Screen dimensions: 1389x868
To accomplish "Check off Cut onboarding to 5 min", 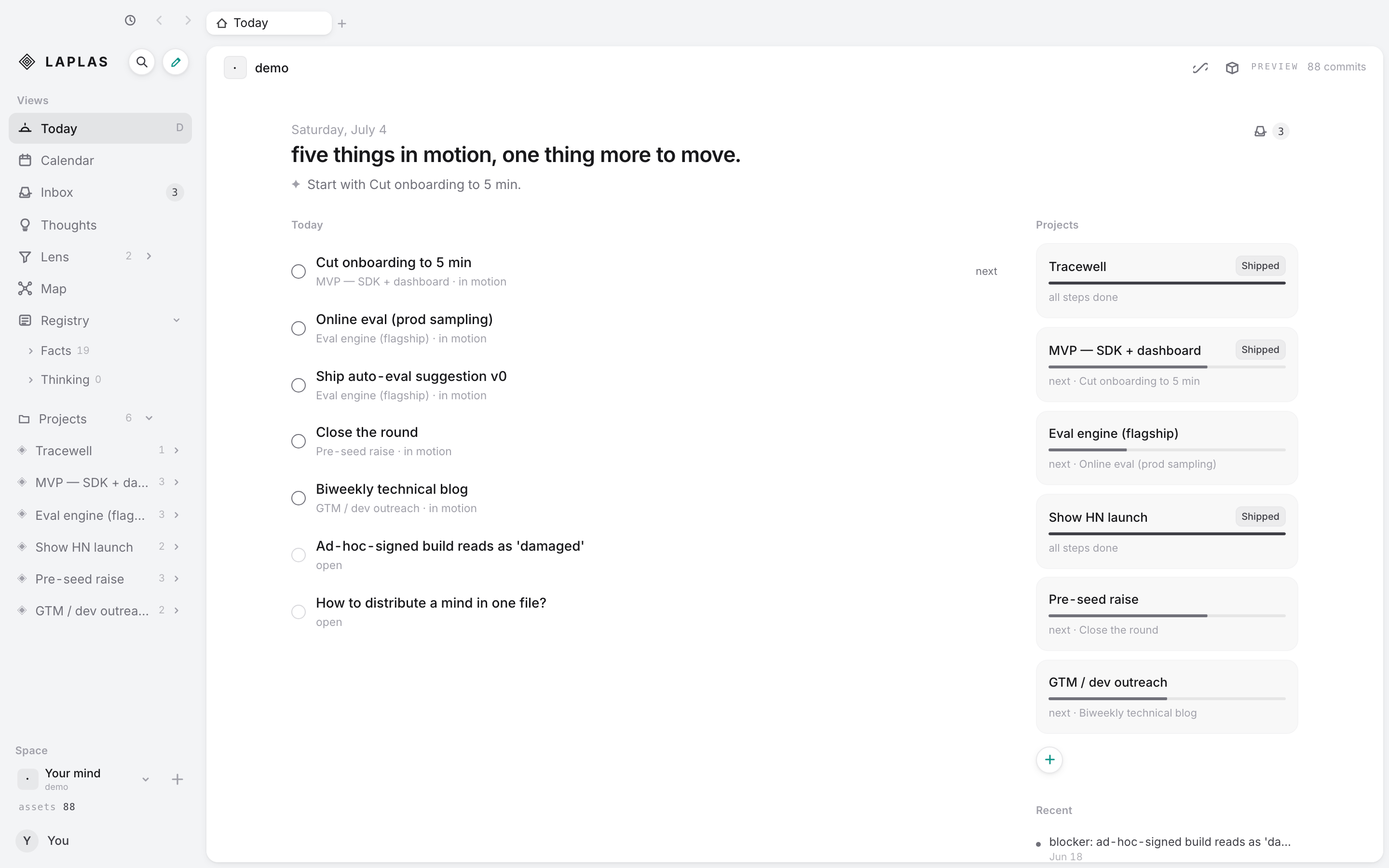I will 299,271.
